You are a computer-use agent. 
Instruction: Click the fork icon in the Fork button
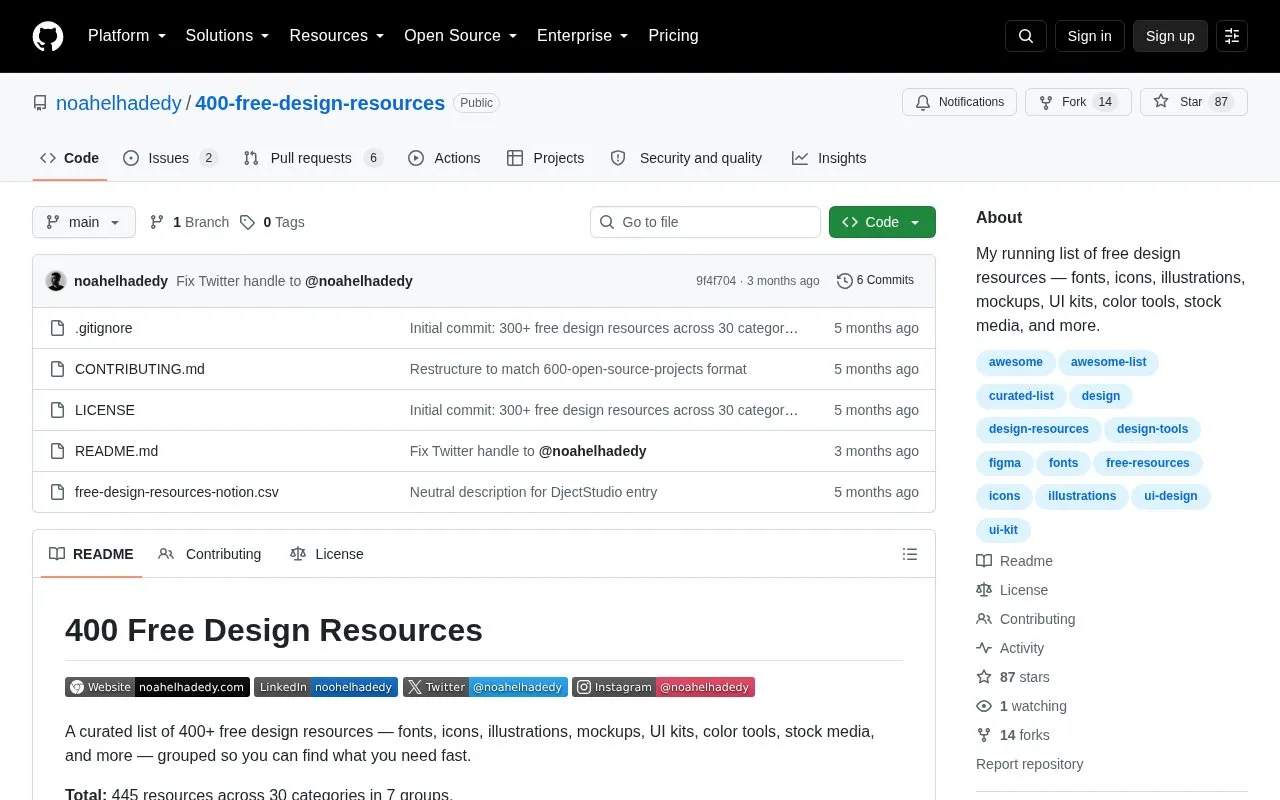click(1046, 102)
